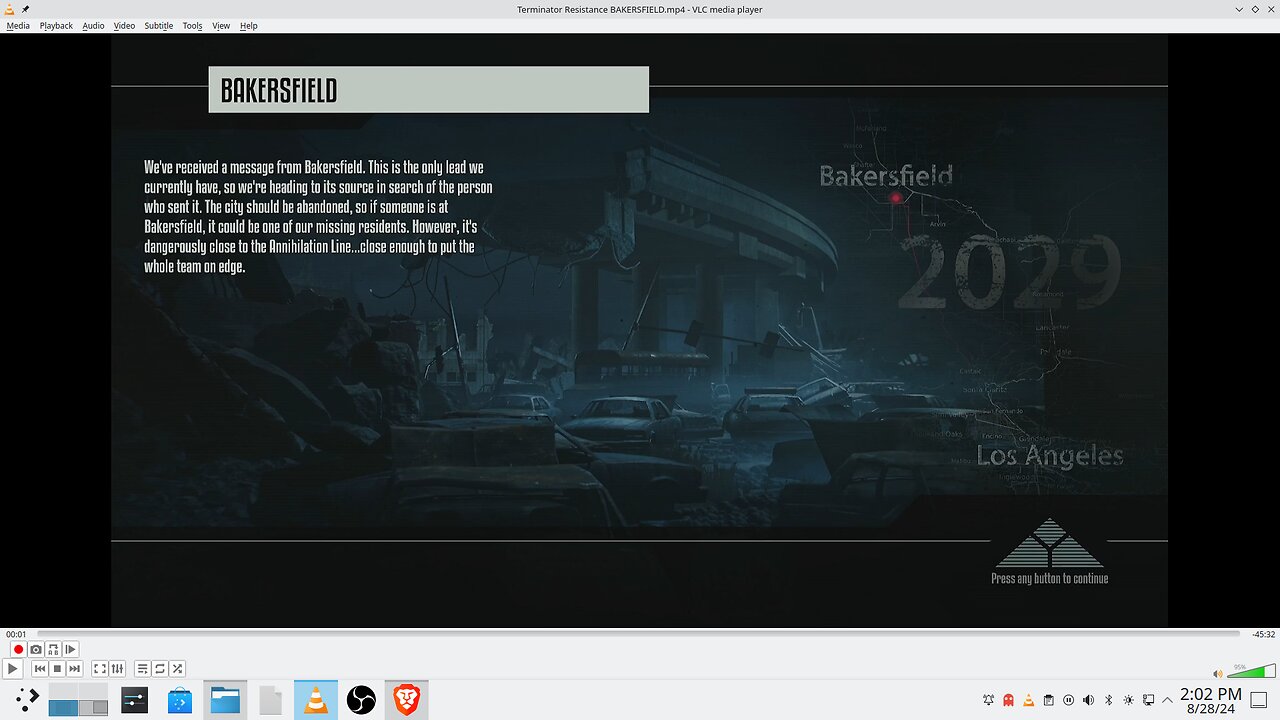Advance one frame with frame-by-frame button
1280x720 pixels.
(70, 650)
